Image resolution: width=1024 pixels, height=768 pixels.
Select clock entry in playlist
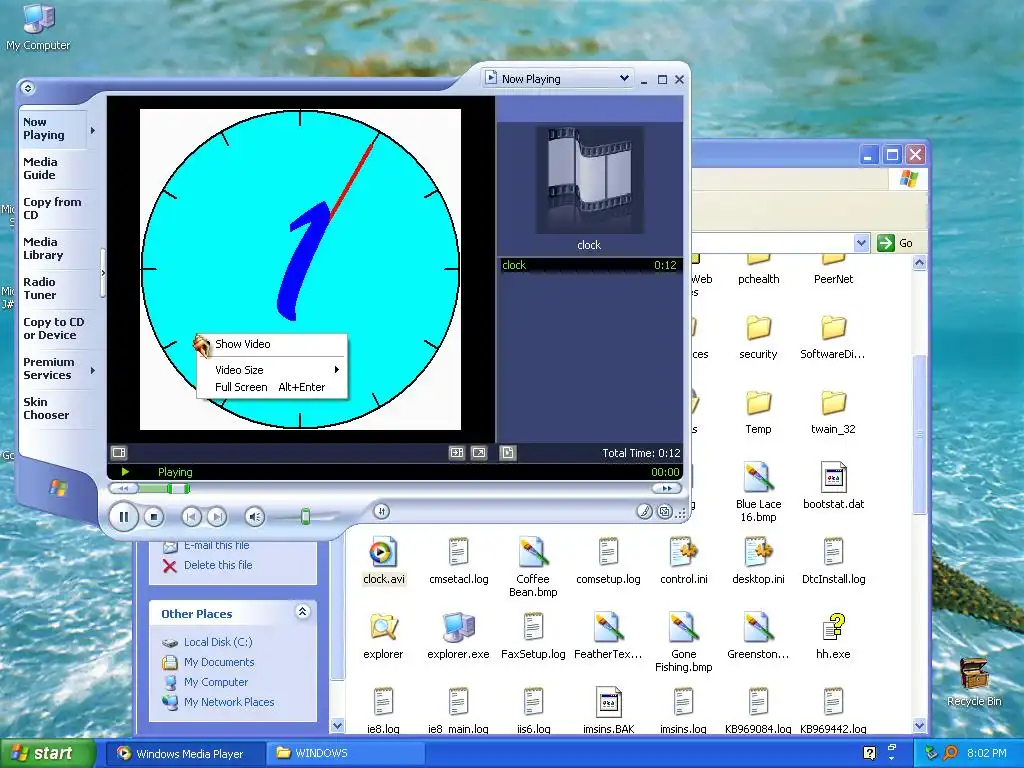pyautogui.click(x=589, y=265)
